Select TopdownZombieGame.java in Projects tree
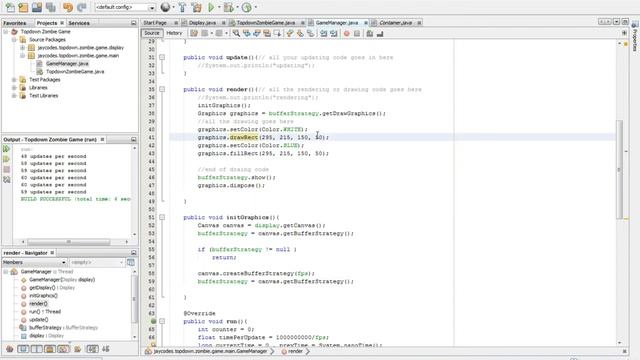This screenshot has width=640, height=360. pos(75,71)
